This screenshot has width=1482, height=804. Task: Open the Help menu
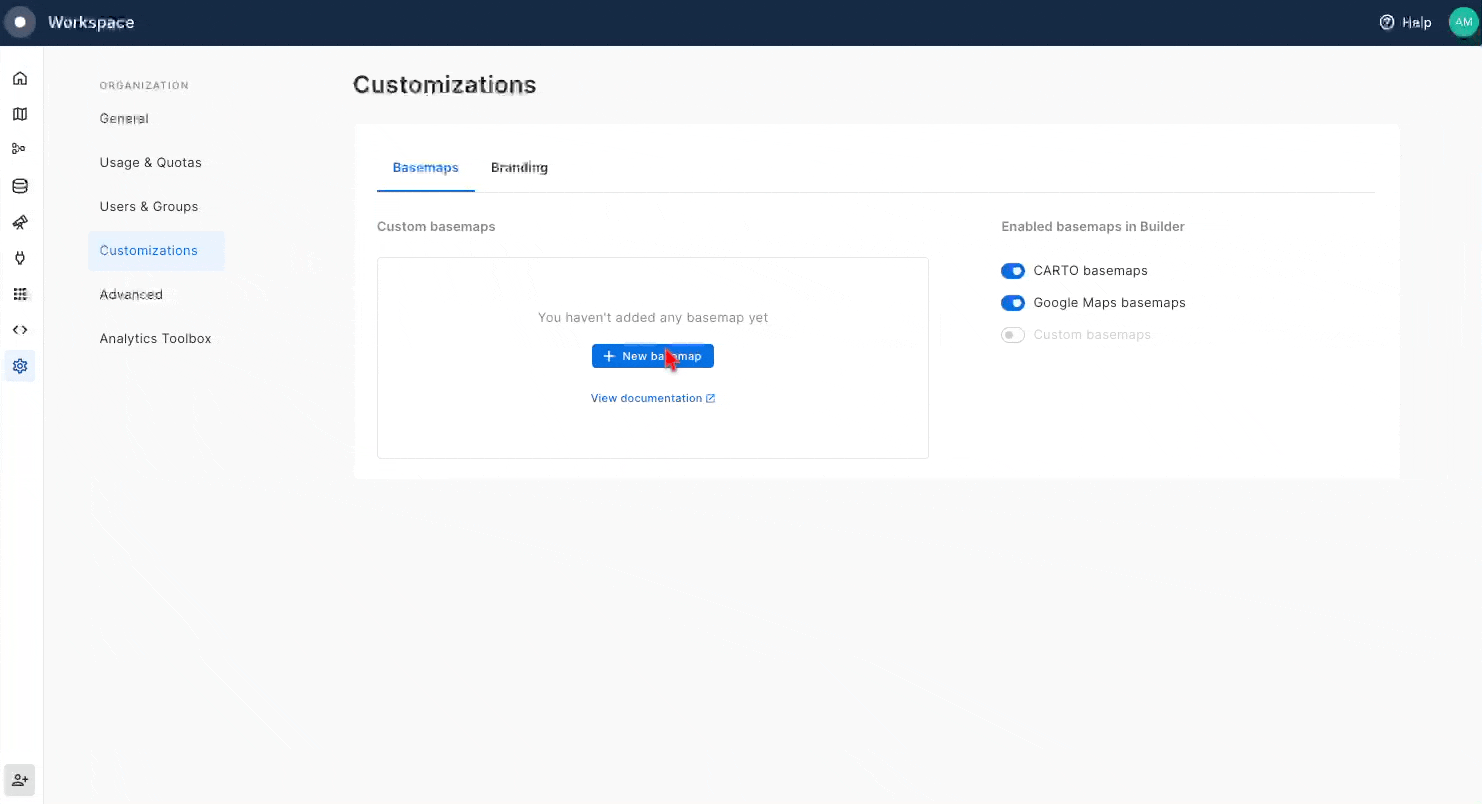(1405, 22)
